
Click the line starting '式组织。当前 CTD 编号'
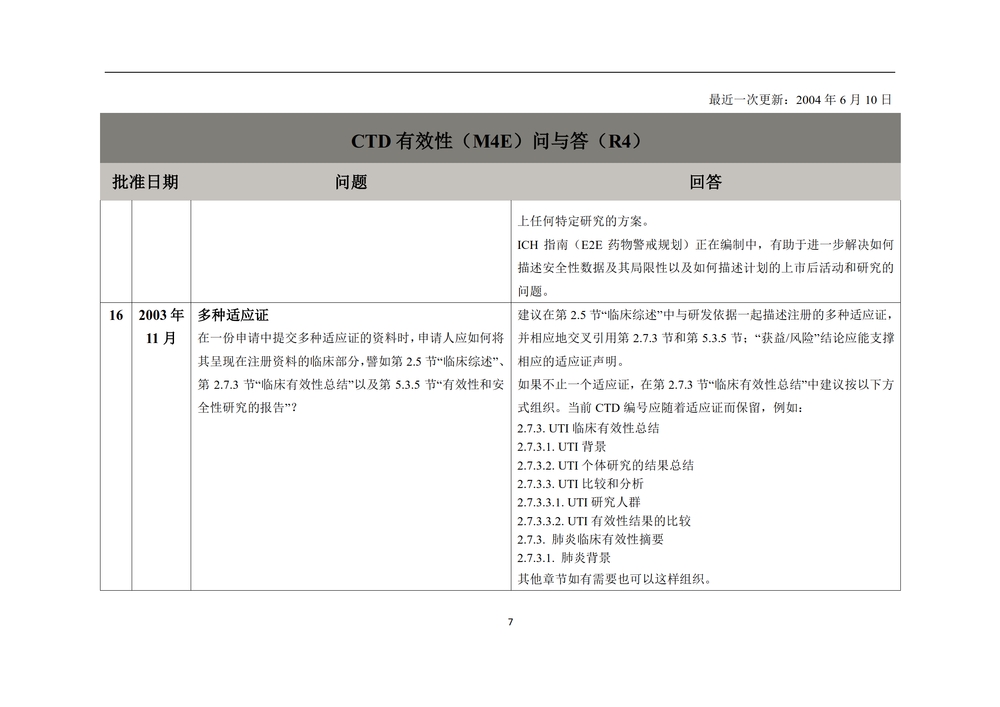tap(660, 407)
